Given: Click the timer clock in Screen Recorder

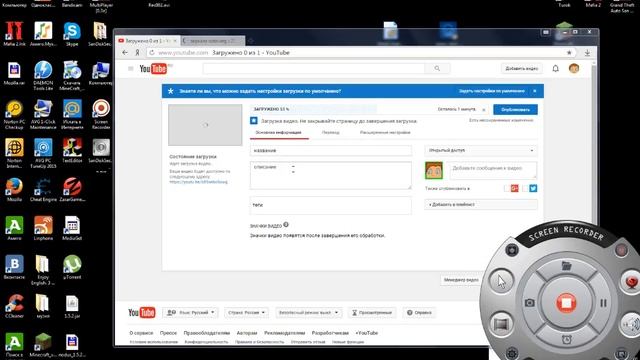Looking at the screenshot, I should point(566,340).
